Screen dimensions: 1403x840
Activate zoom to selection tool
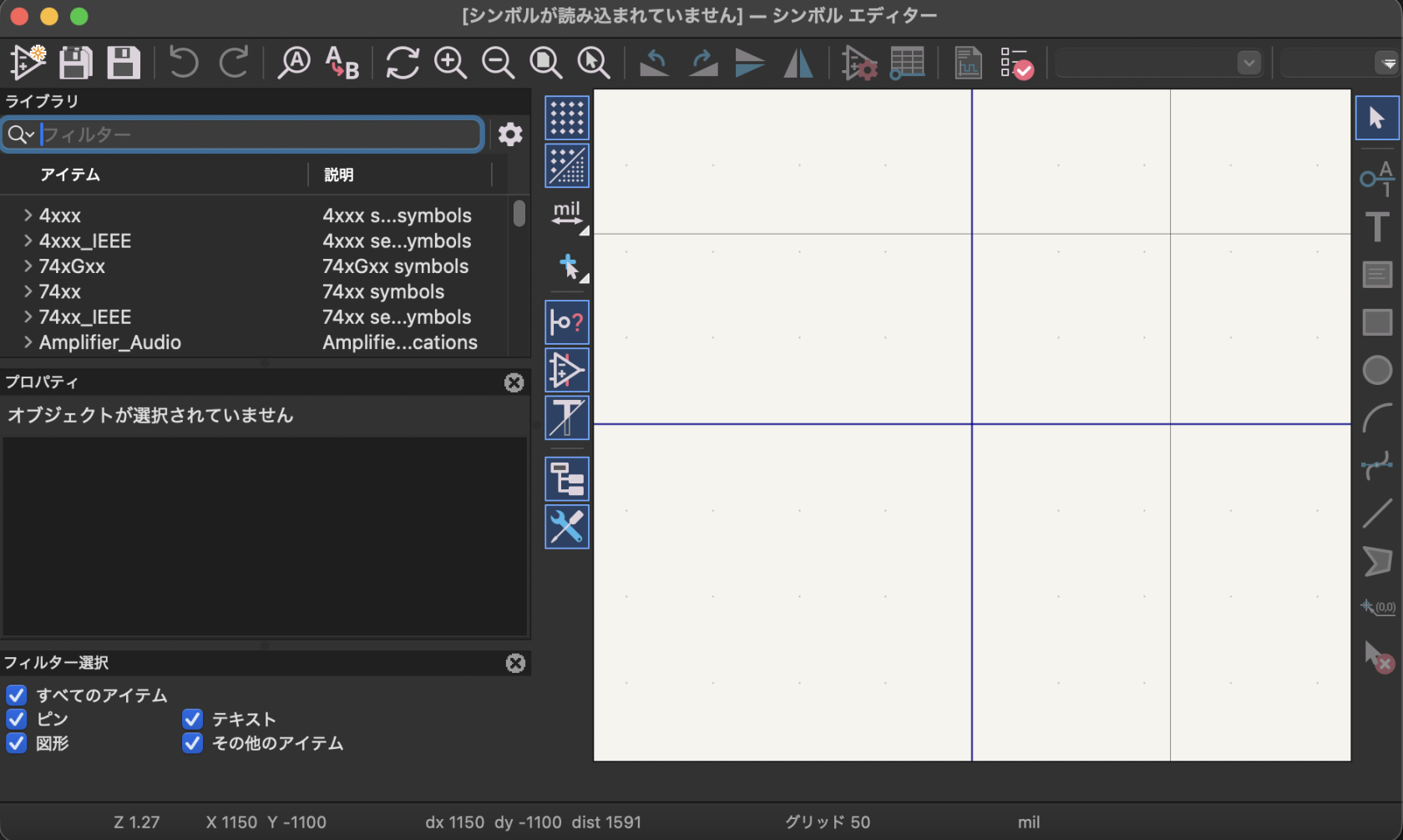pos(594,63)
